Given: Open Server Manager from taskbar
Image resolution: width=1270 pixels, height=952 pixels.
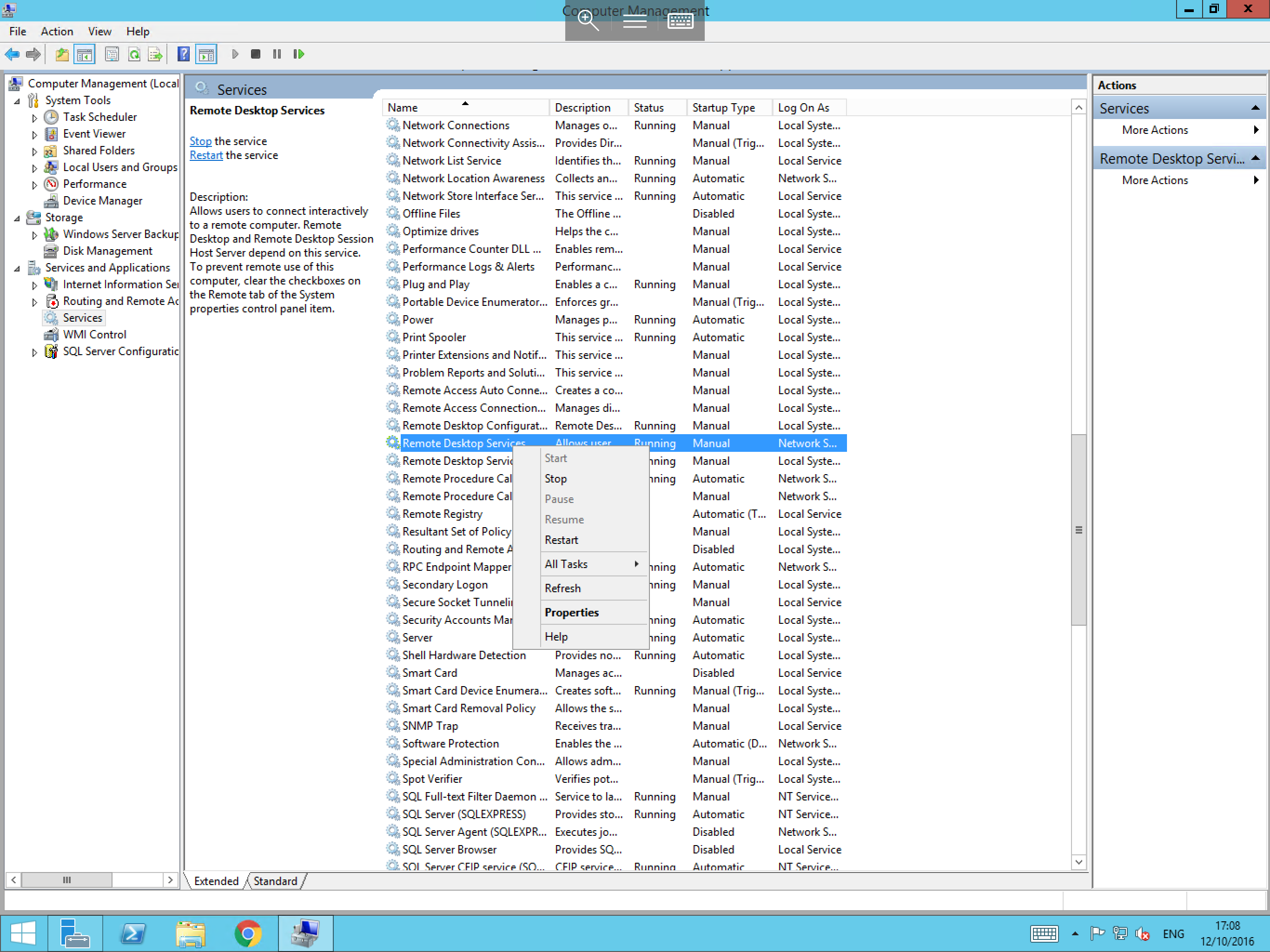Looking at the screenshot, I should [x=75, y=932].
